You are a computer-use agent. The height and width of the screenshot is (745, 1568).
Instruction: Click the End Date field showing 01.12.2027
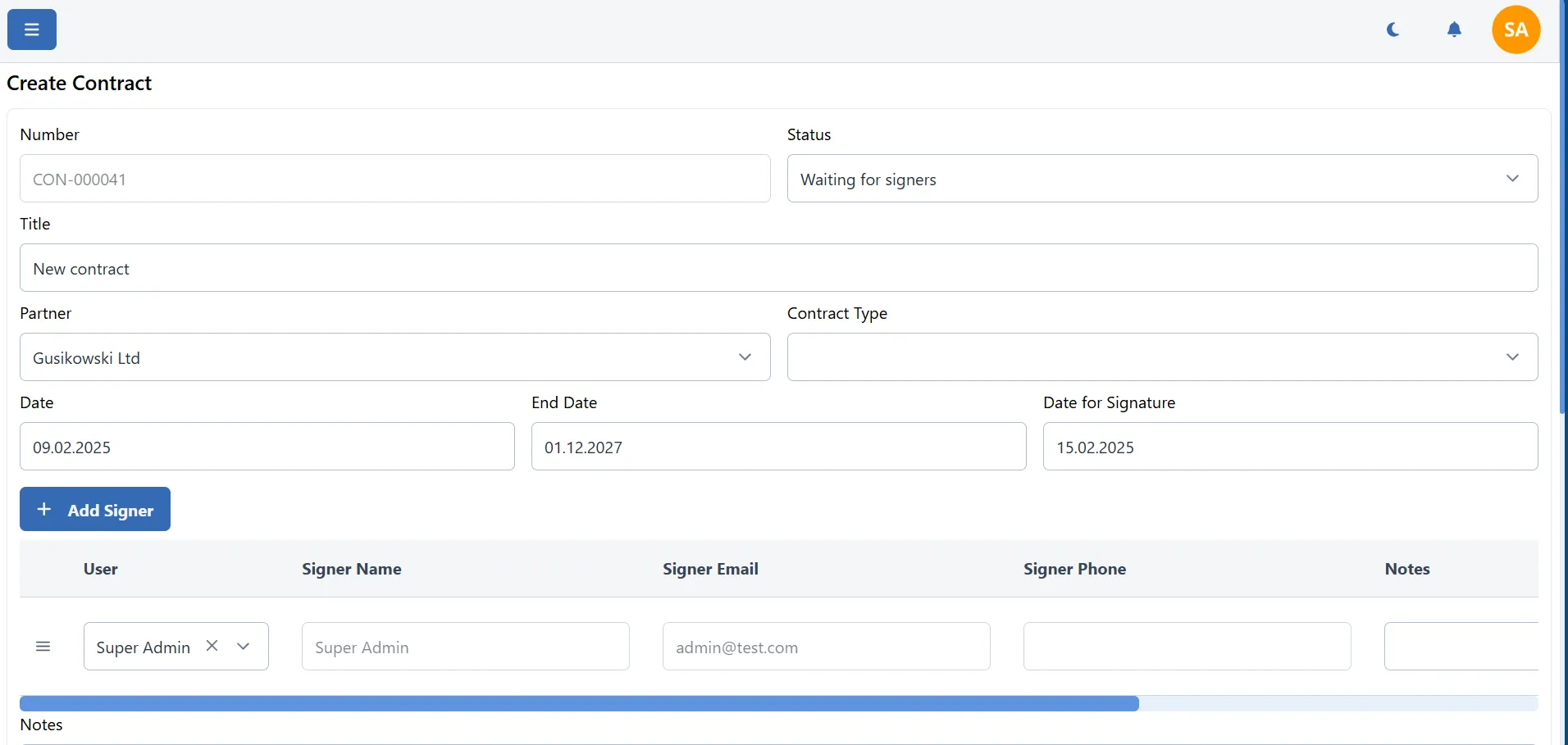point(778,447)
